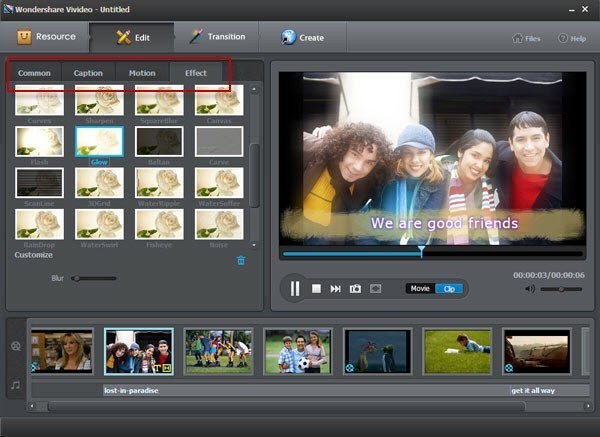Switch to the Common tab

(34, 73)
